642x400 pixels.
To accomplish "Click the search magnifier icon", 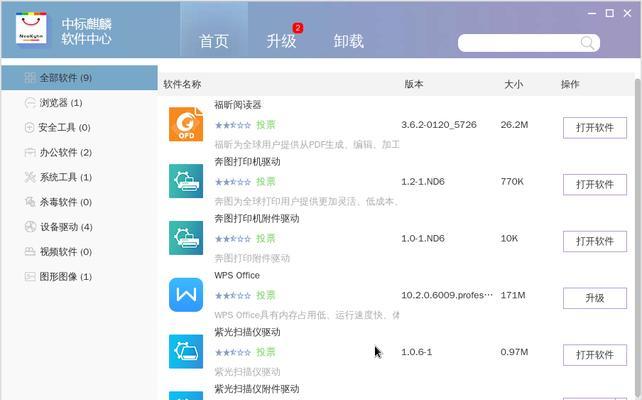I will [x=587, y=43].
